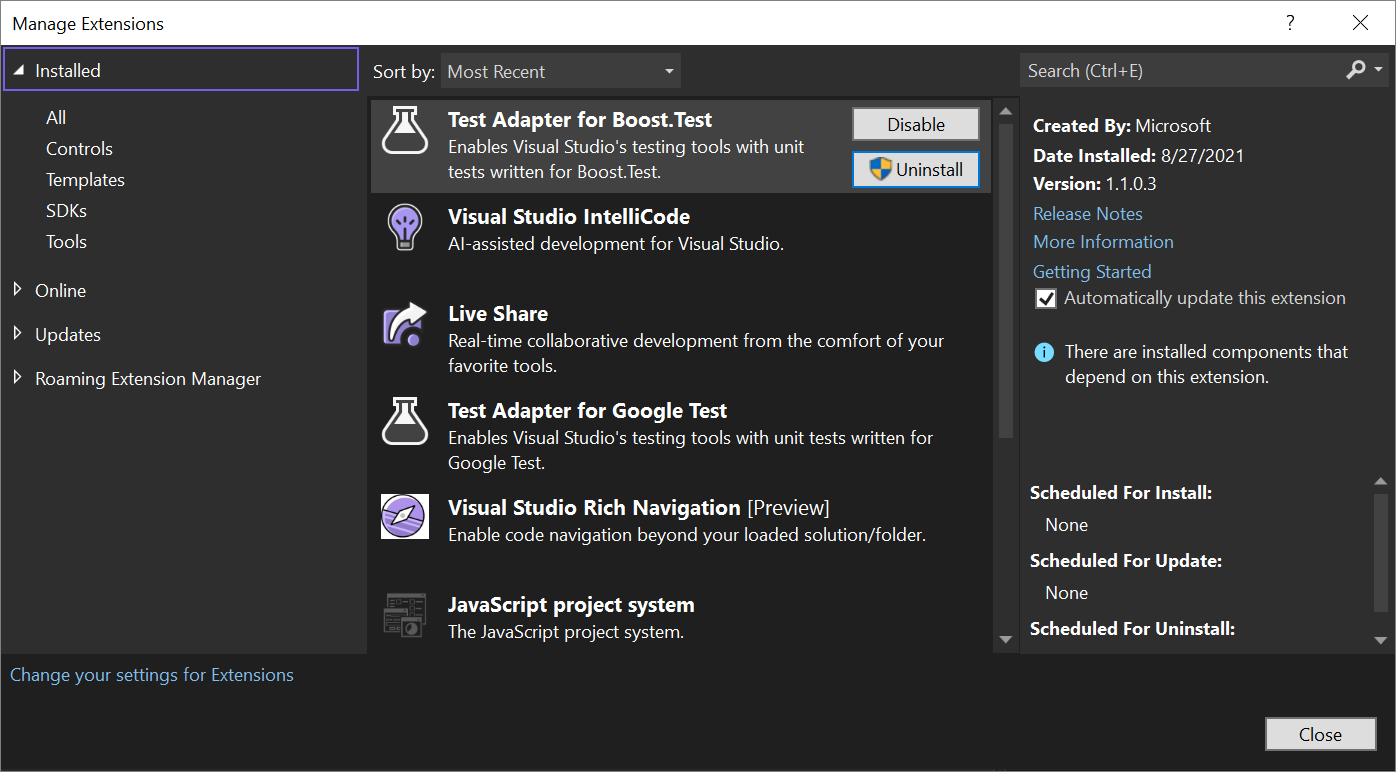Screen dimensions: 1396x772
Task: Toggle Automatically update this extension
Action: point(1045,298)
